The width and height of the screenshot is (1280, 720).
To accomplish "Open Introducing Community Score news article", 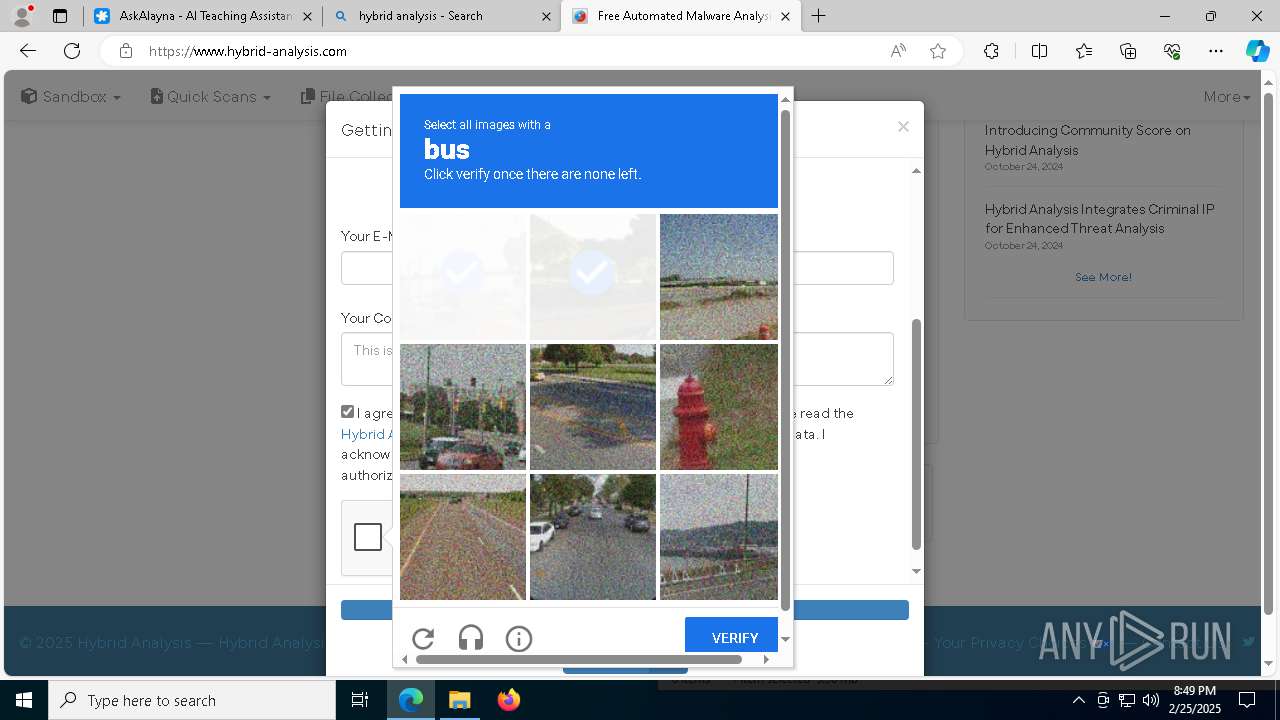I will click(1087, 140).
